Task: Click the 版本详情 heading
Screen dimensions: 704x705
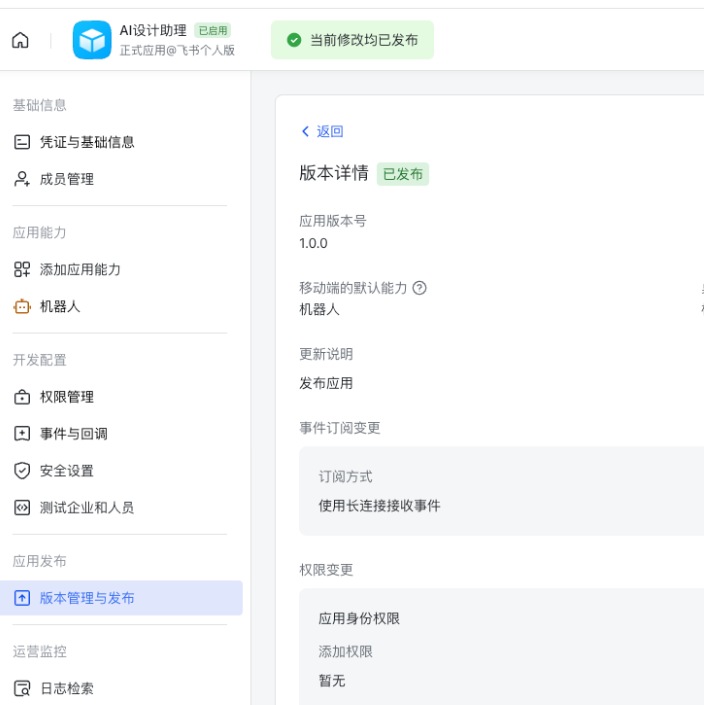Action: click(334, 173)
